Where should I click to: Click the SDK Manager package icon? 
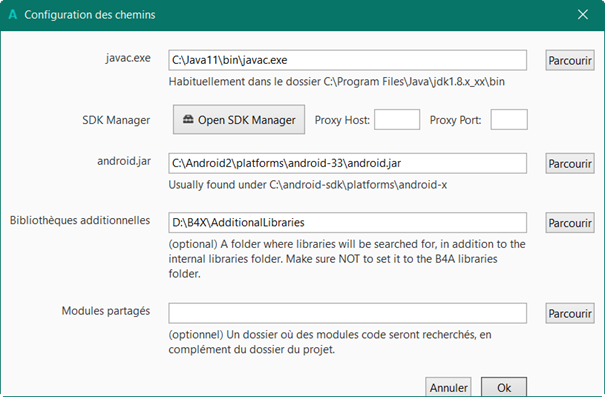(188, 119)
